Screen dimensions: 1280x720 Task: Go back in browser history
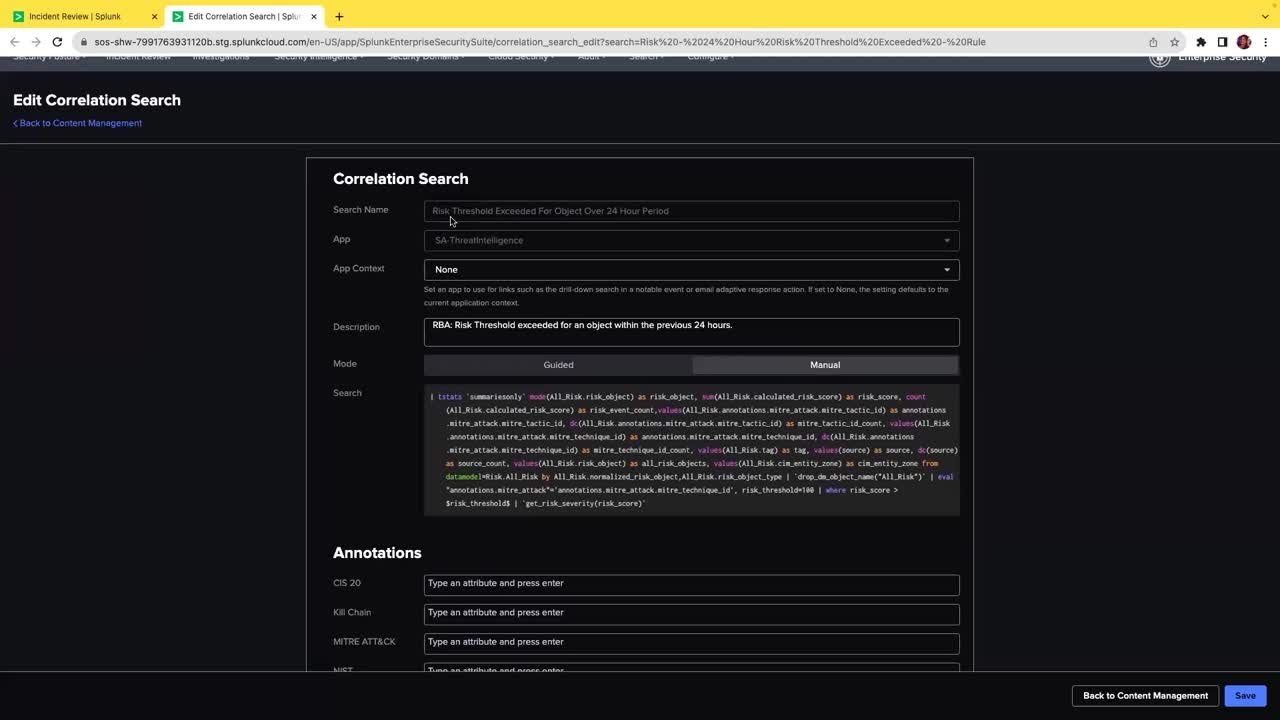pyautogui.click(x=14, y=42)
